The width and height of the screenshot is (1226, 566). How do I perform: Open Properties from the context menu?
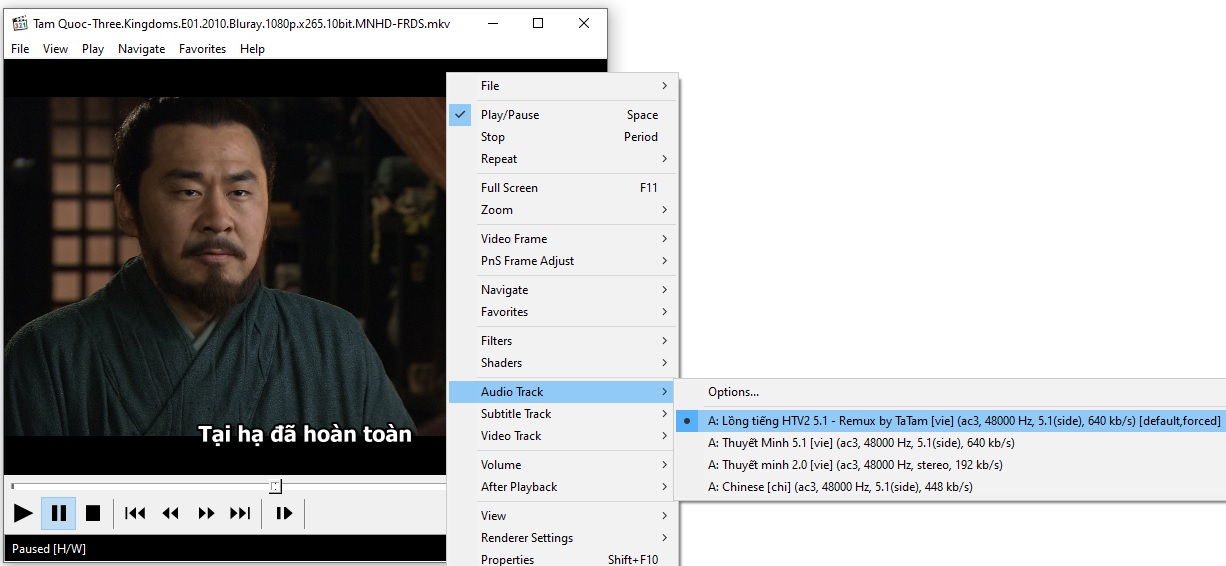[x=563, y=559]
